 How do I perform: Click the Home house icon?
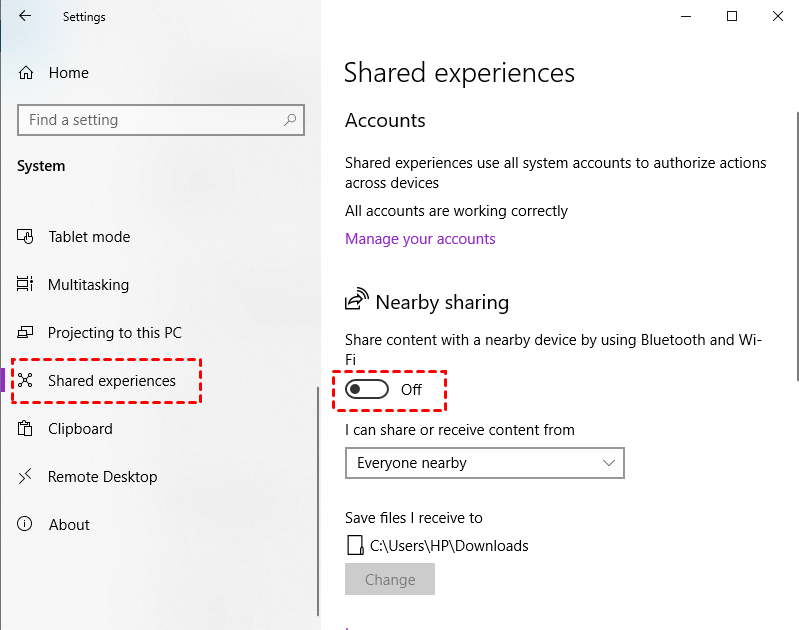tap(26, 73)
